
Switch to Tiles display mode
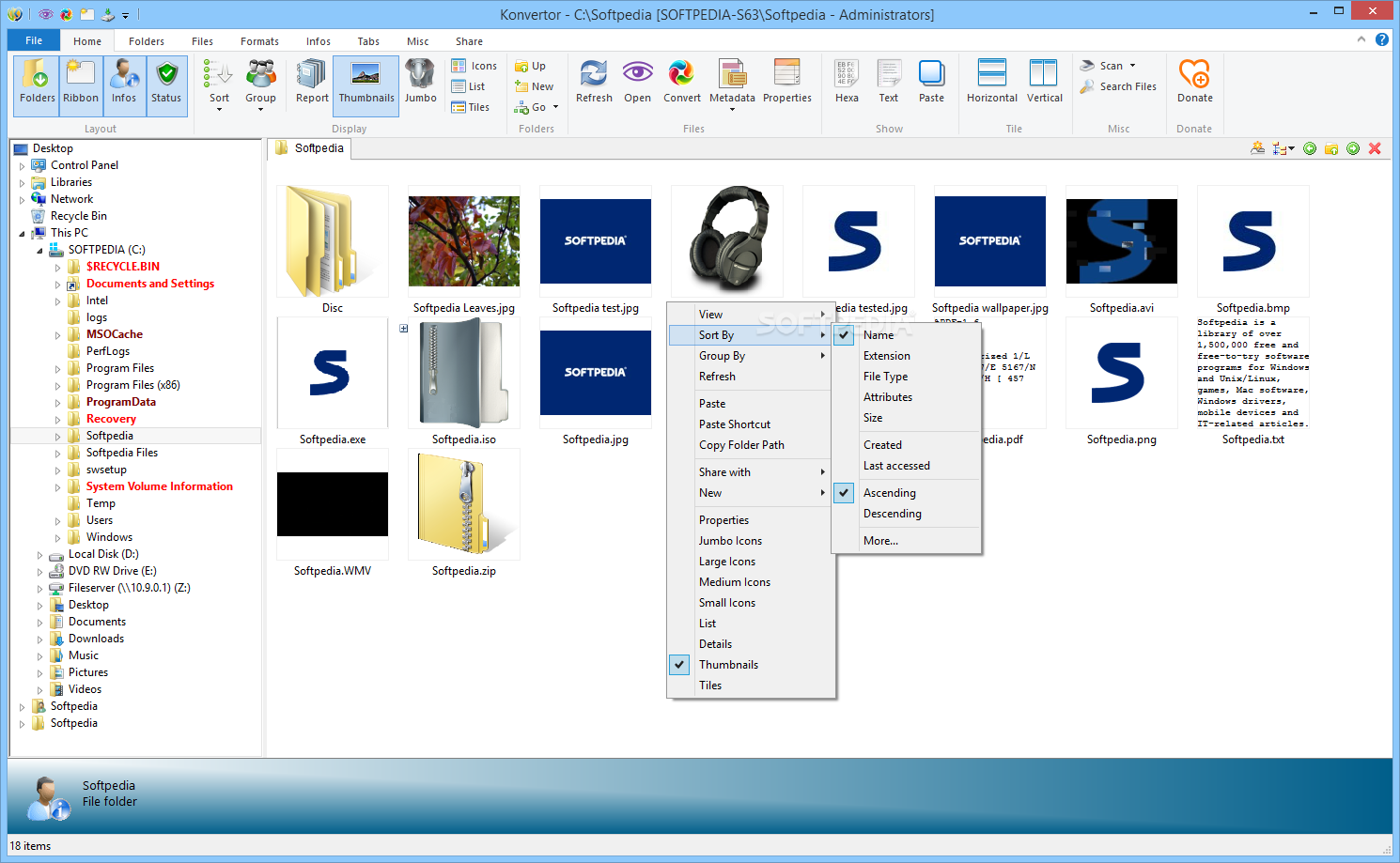pos(471,107)
